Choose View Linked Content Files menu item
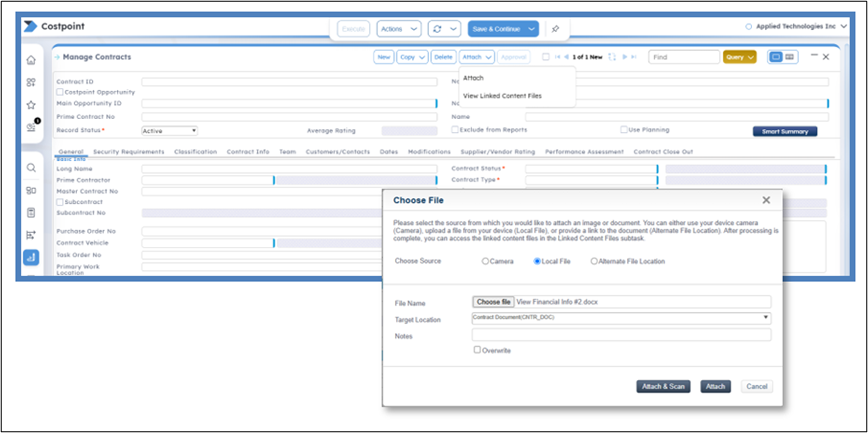This screenshot has height=433, width=868. tap(501, 95)
